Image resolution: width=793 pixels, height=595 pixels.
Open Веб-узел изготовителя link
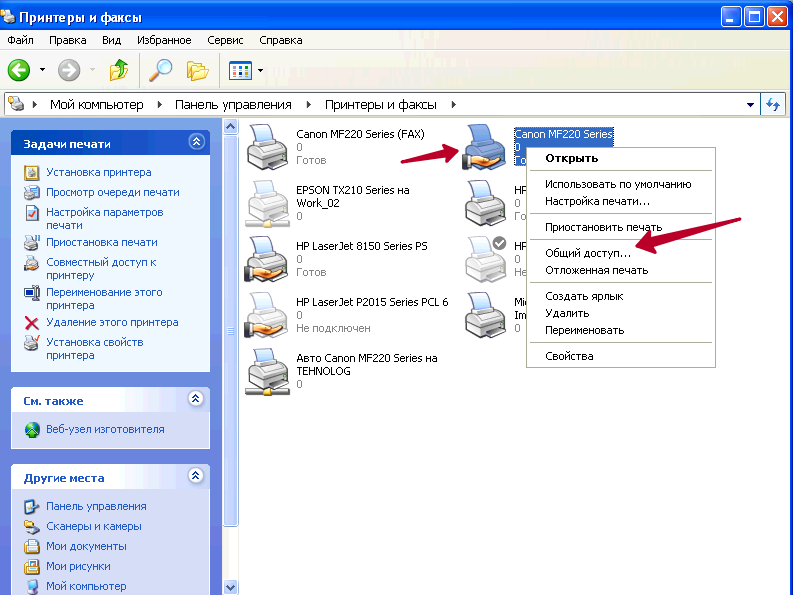tap(105, 429)
